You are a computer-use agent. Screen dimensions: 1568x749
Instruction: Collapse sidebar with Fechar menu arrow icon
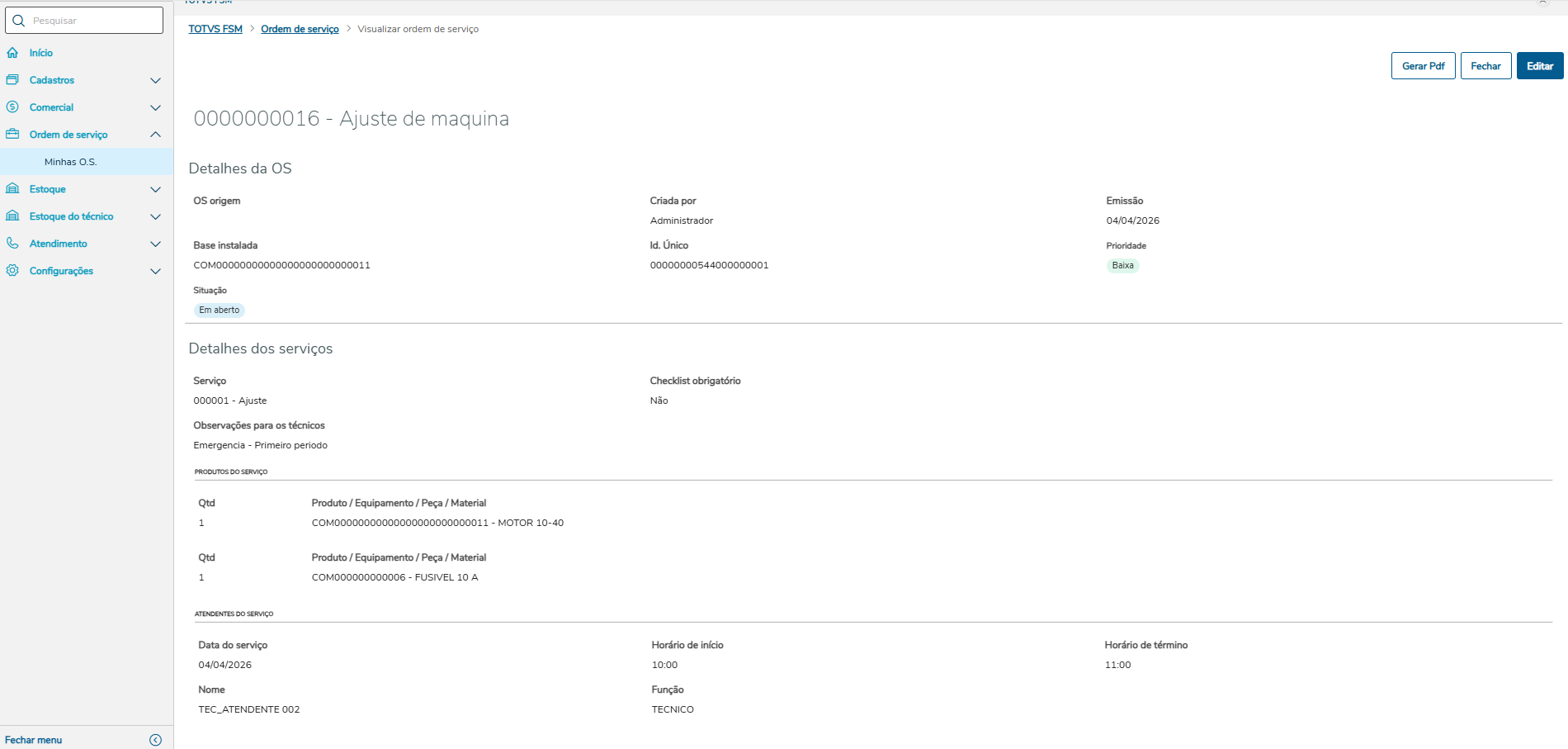pos(155,740)
